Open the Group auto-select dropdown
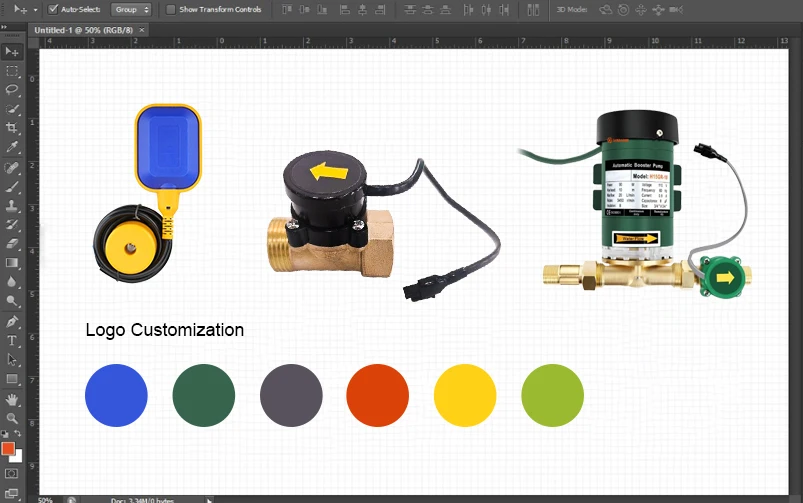Viewport: 803px width, 503px height. click(131, 9)
